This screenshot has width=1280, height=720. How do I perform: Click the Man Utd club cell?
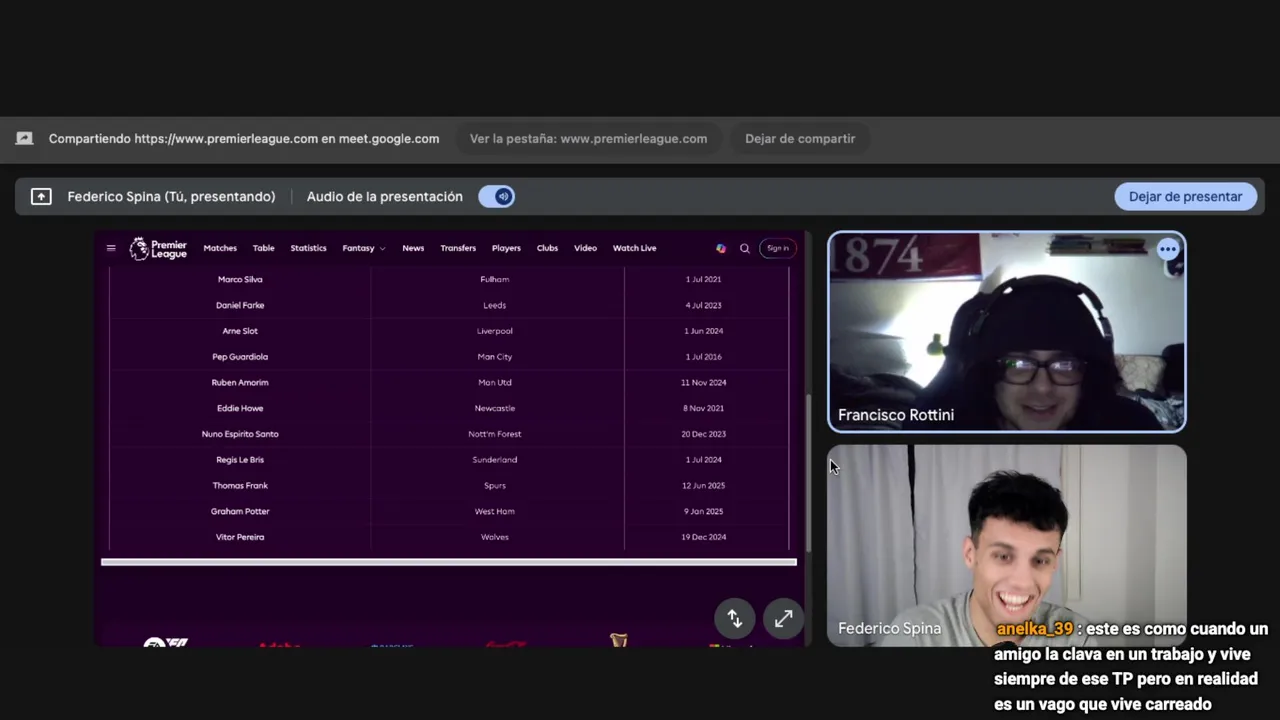click(x=495, y=383)
